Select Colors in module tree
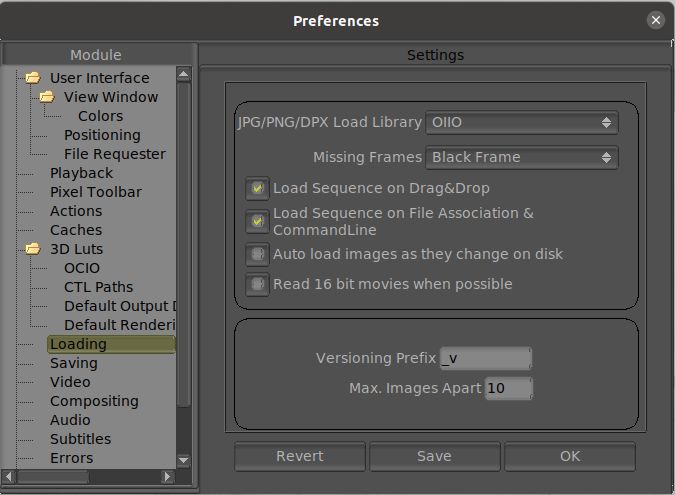Image resolution: width=675 pixels, height=495 pixels. (x=100, y=116)
